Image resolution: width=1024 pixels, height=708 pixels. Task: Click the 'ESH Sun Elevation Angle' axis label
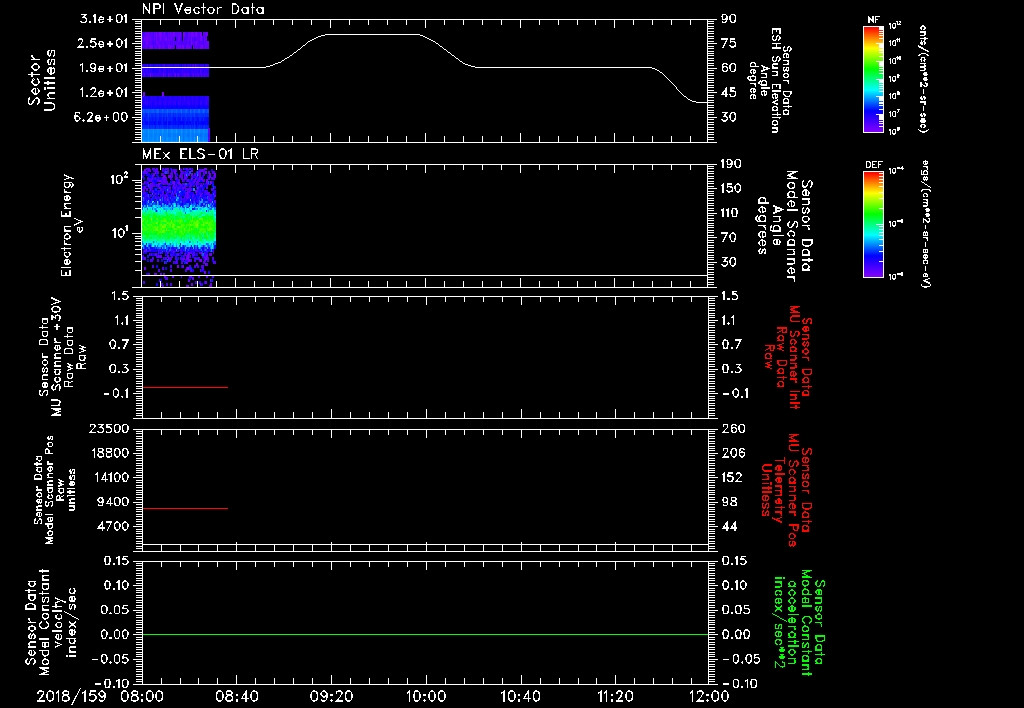point(771,80)
